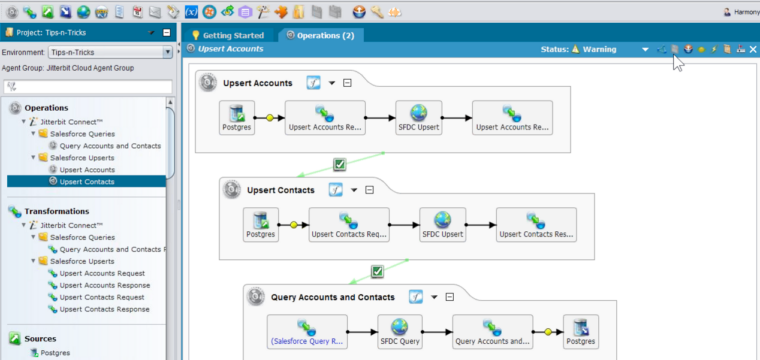Open the project panel dropdown arrow
Viewport: 760px width, 360px height.
point(151,33)
